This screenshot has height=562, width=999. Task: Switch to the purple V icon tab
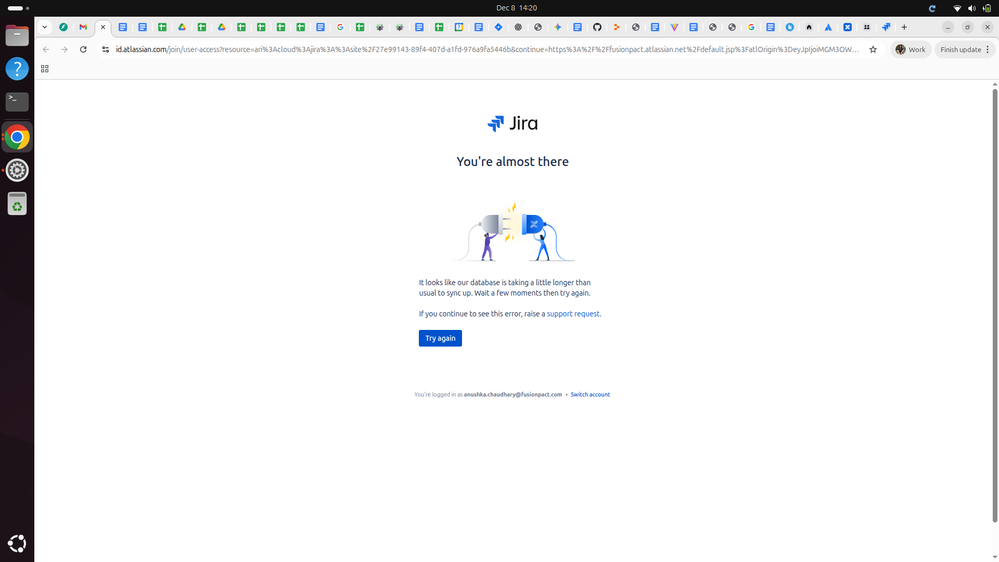pos(674,27)
